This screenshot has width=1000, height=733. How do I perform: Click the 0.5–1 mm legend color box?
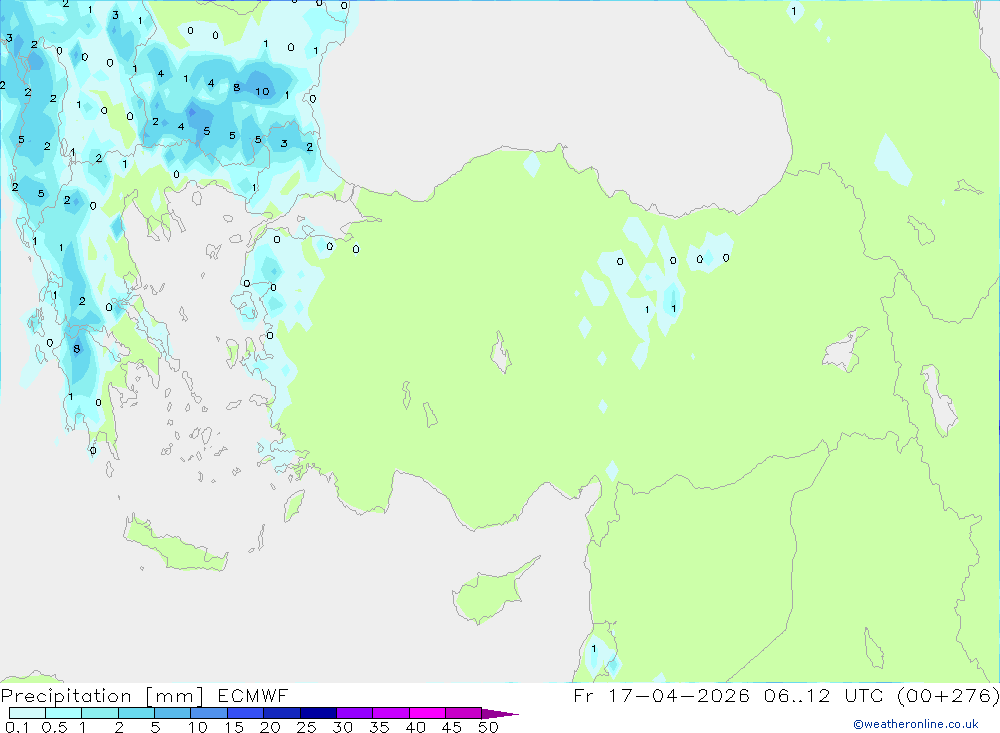[63, 713]
